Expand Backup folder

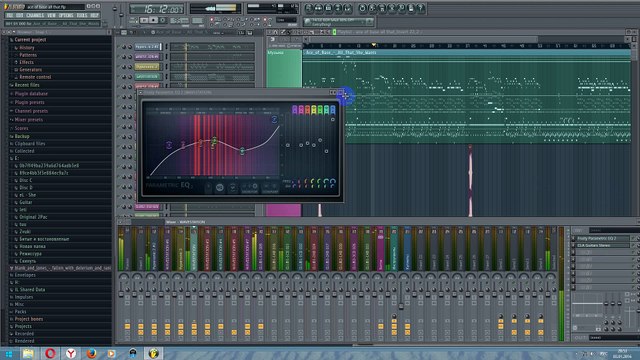point(22,136)
